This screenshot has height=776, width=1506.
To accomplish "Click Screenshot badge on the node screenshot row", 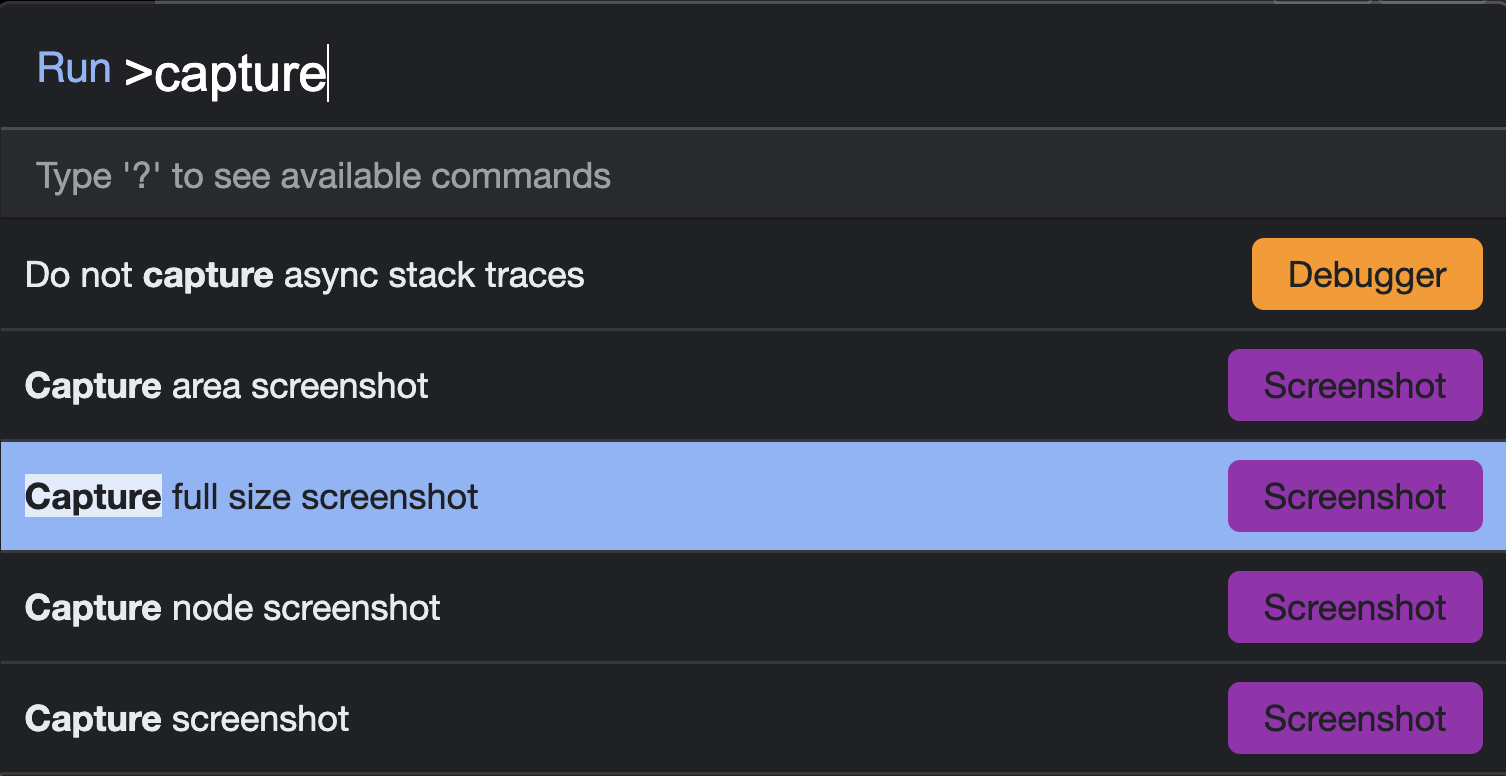I will 1354,608.
